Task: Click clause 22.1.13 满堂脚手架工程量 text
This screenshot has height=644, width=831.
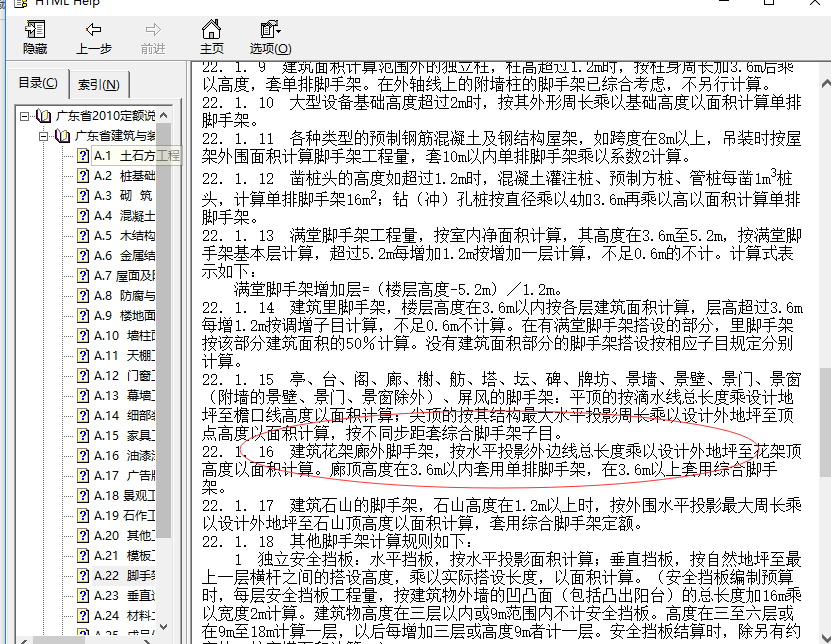Action: pos(501,253)
